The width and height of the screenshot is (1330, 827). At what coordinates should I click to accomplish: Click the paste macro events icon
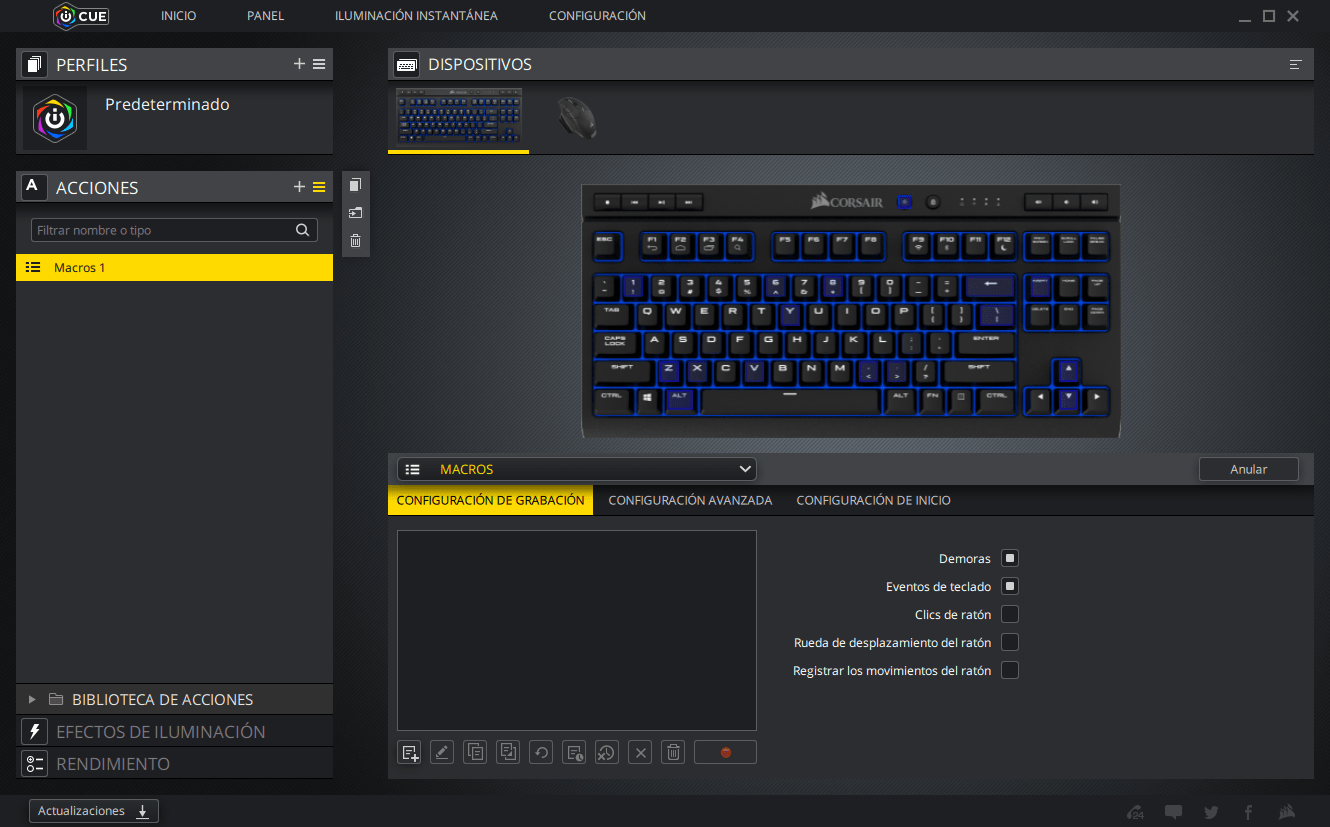(508, 753)
